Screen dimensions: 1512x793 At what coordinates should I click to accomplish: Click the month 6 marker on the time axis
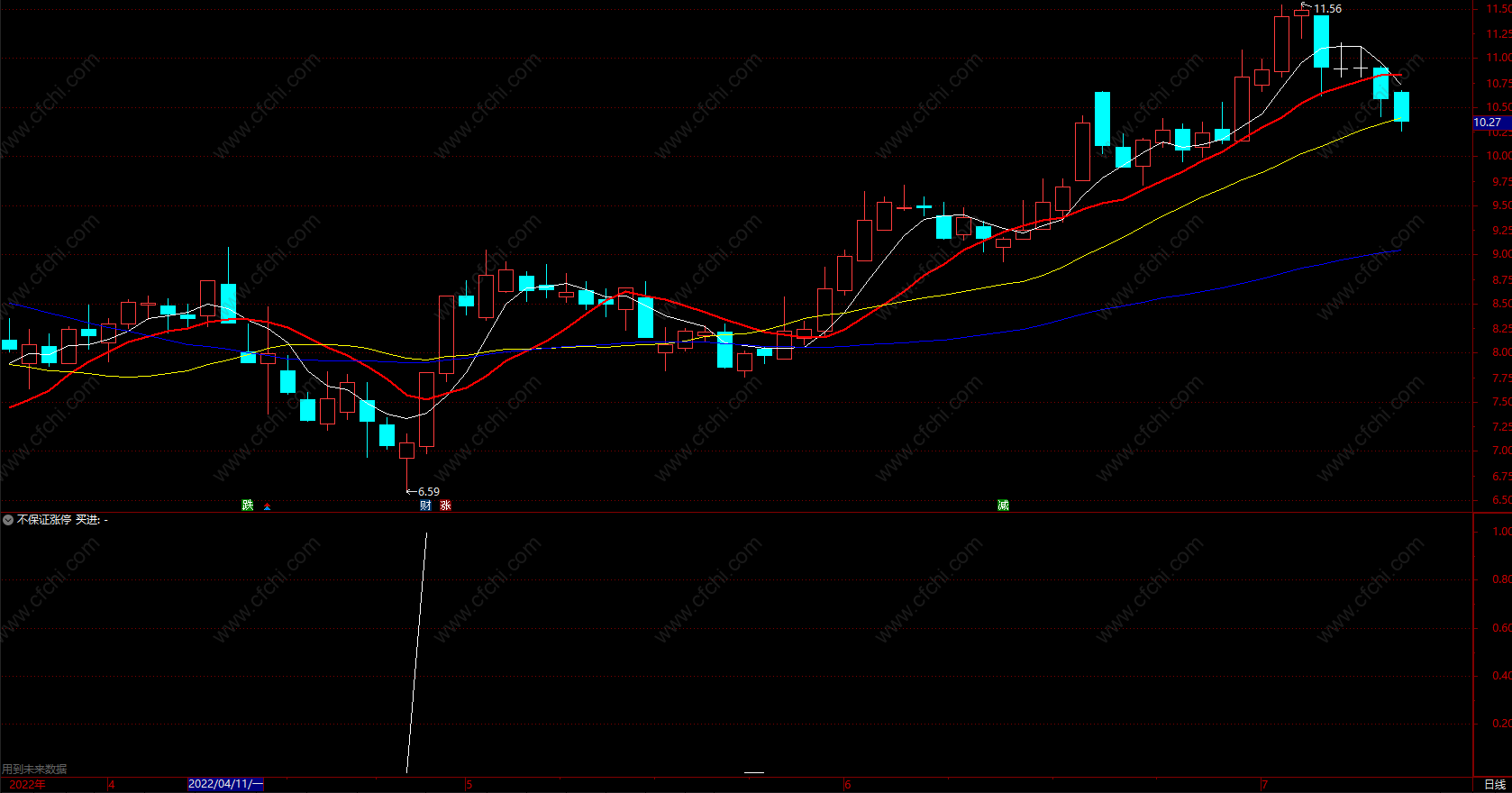pos(847,784)
